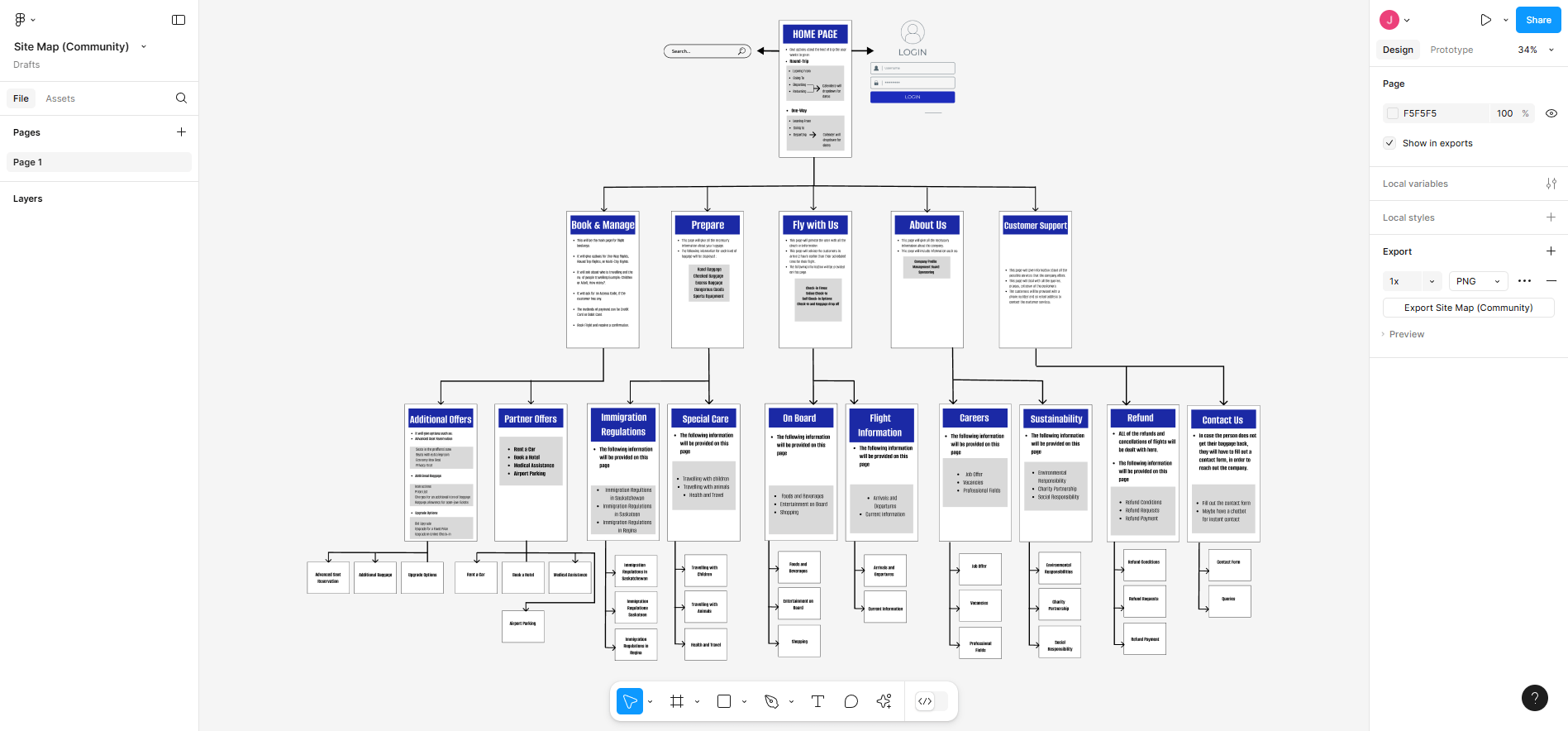Open the export scale 1x dropdown

click(1413, 281)
